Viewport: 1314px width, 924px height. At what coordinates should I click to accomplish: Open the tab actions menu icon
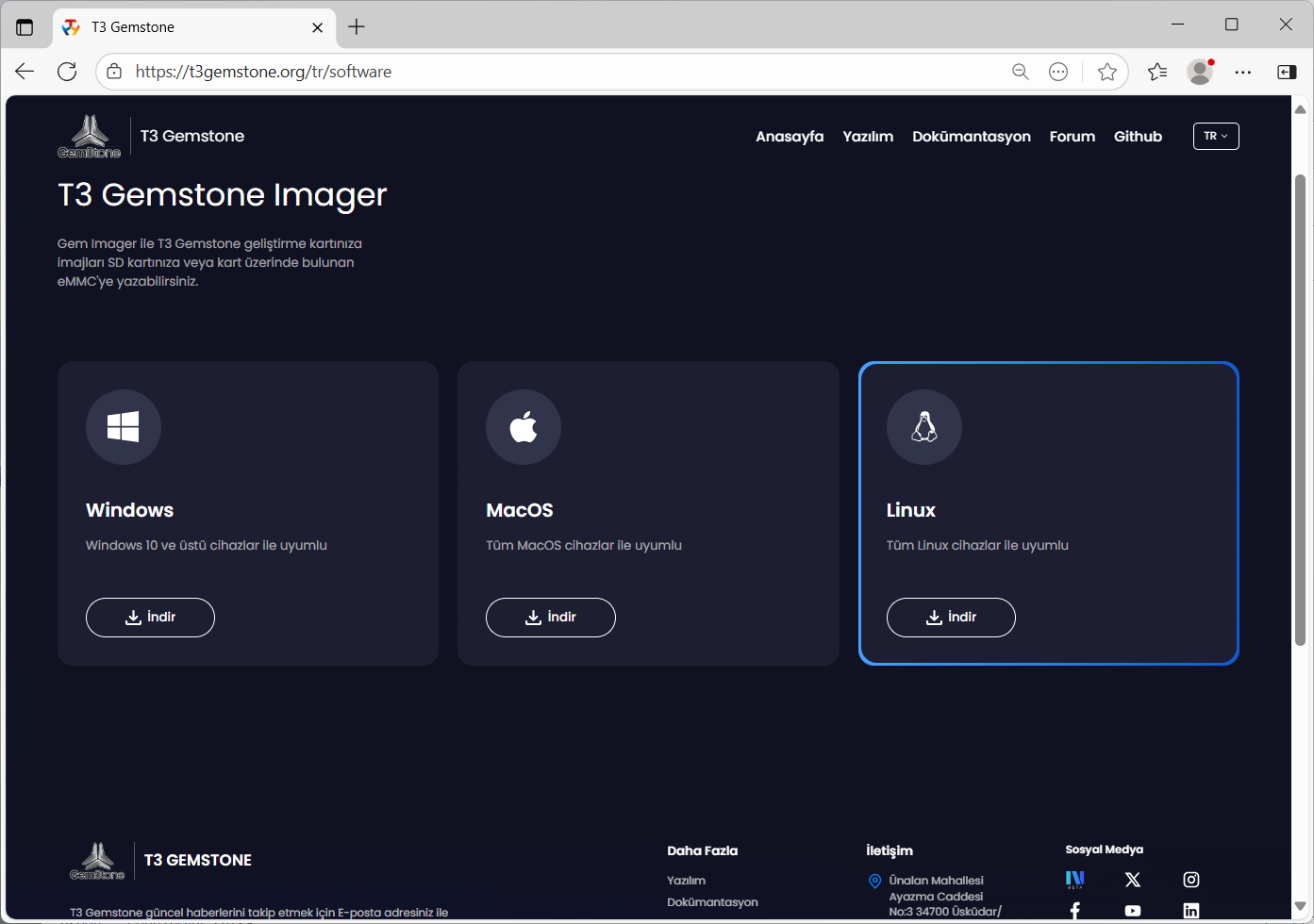click(25, 27)
